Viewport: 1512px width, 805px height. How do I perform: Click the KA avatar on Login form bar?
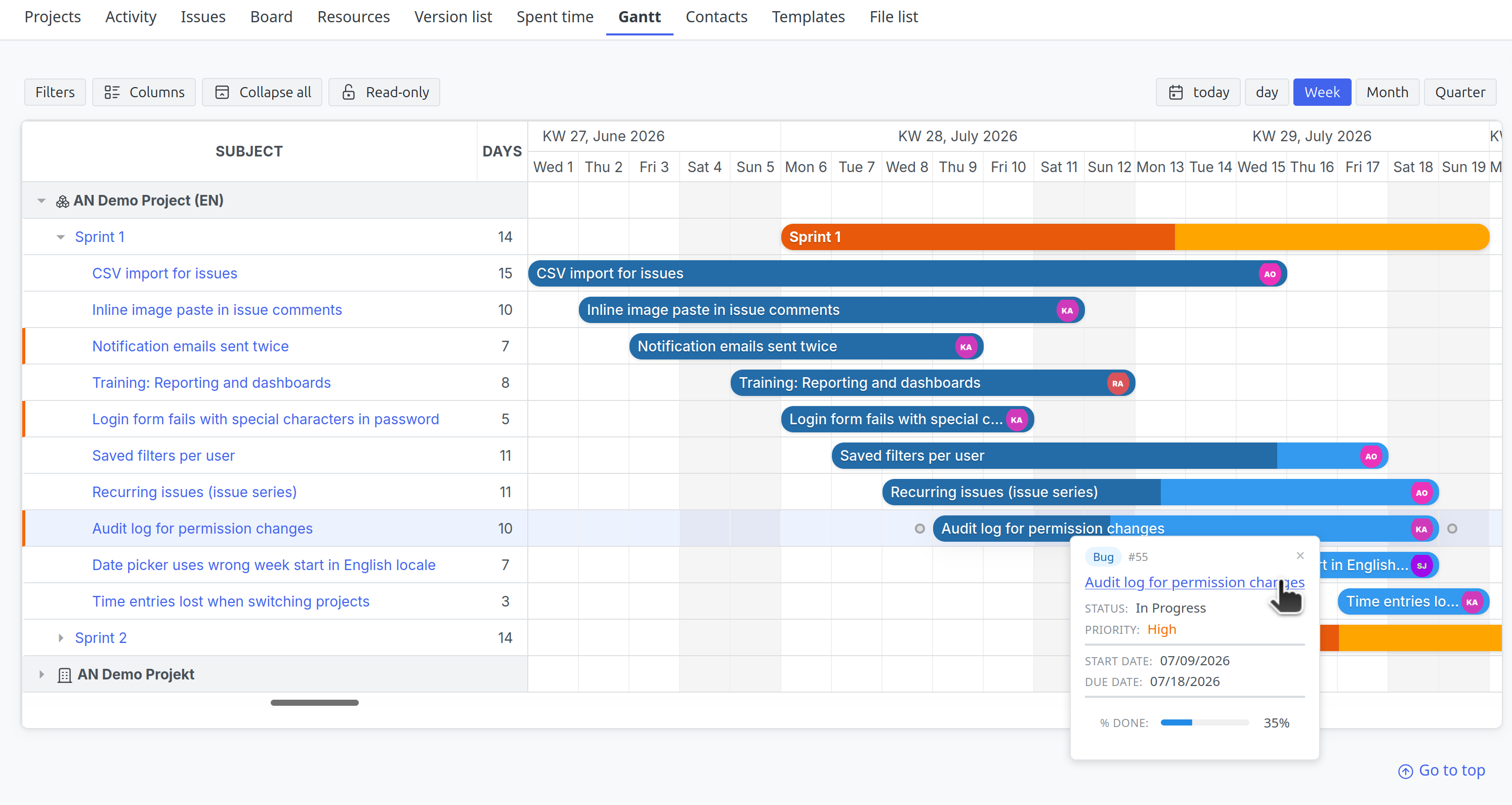[x=1017, y=419]
